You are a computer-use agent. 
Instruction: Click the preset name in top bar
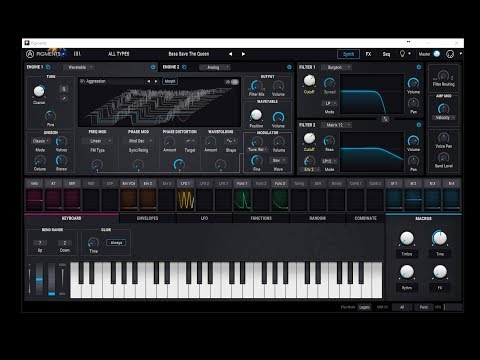point(189,54)
